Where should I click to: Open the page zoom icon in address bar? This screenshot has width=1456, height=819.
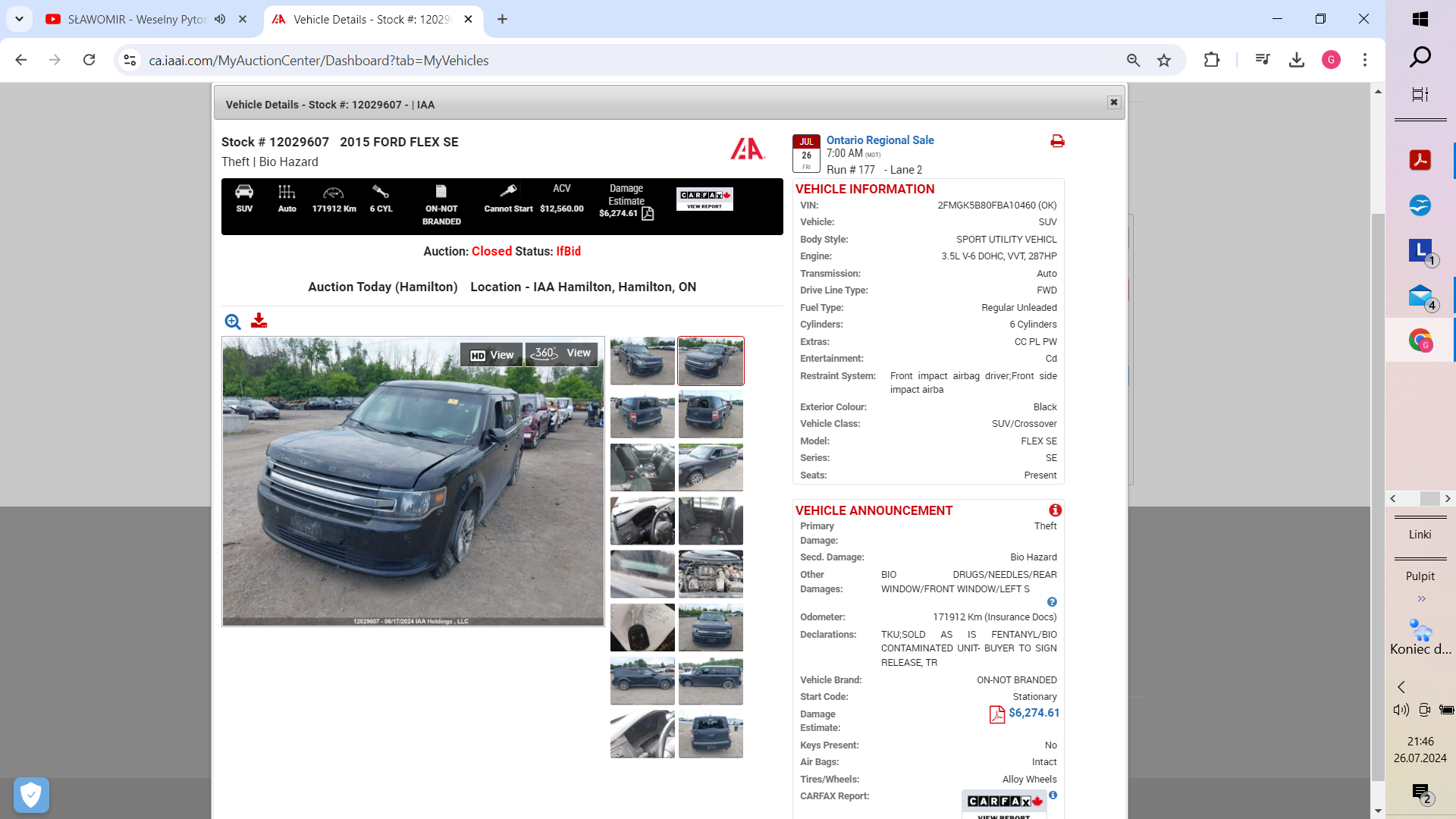tap(1133, 60)
